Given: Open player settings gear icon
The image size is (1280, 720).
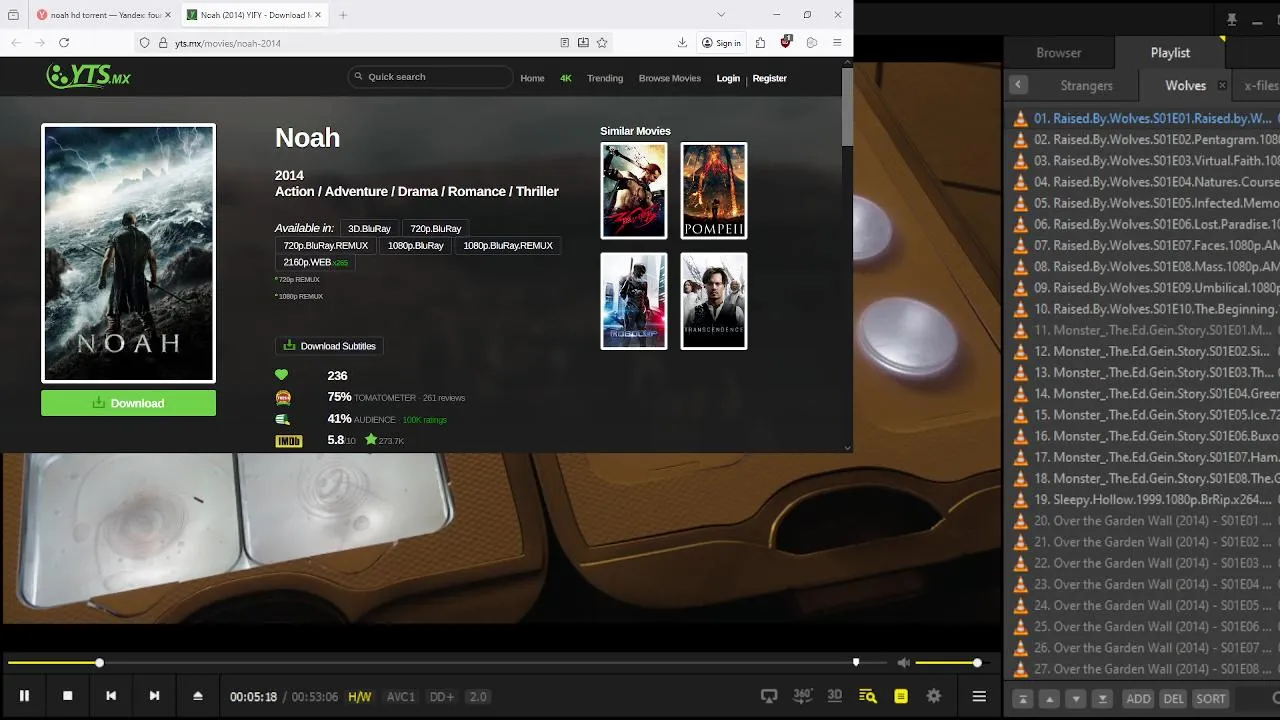Looking at the screenshot, I should click(x=934, y=696).
